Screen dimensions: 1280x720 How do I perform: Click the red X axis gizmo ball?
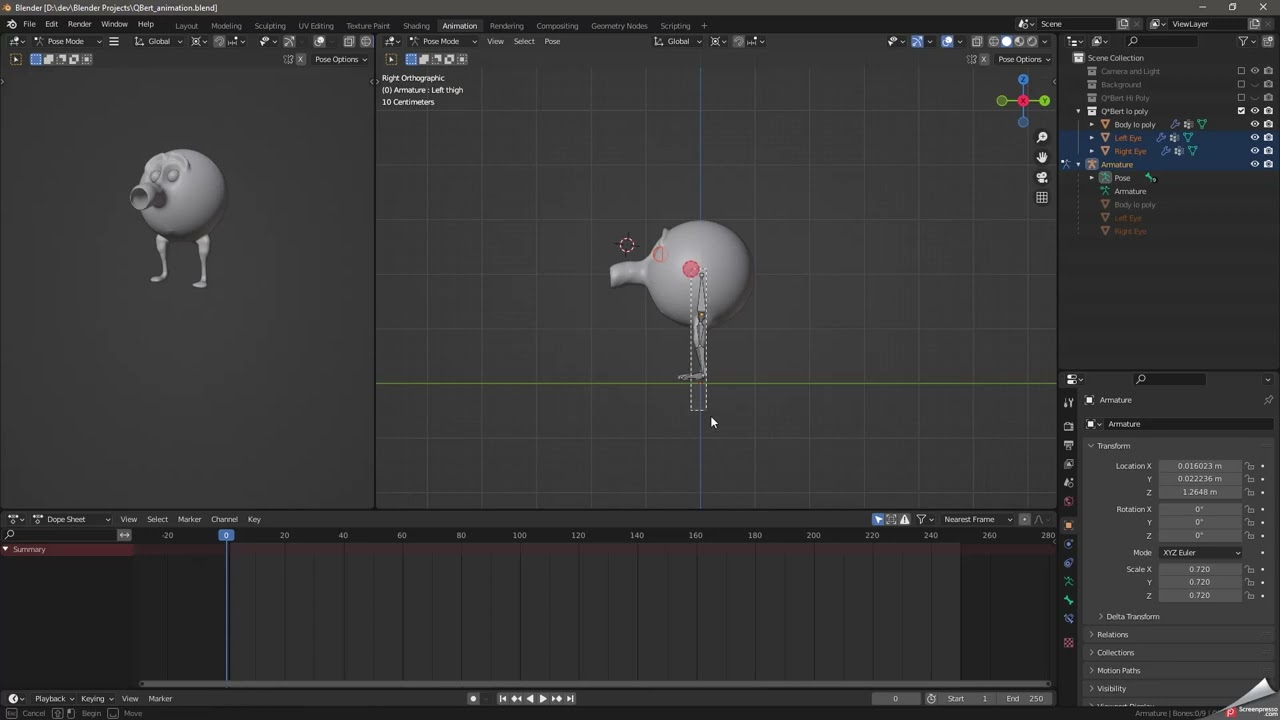(1023, 101)
